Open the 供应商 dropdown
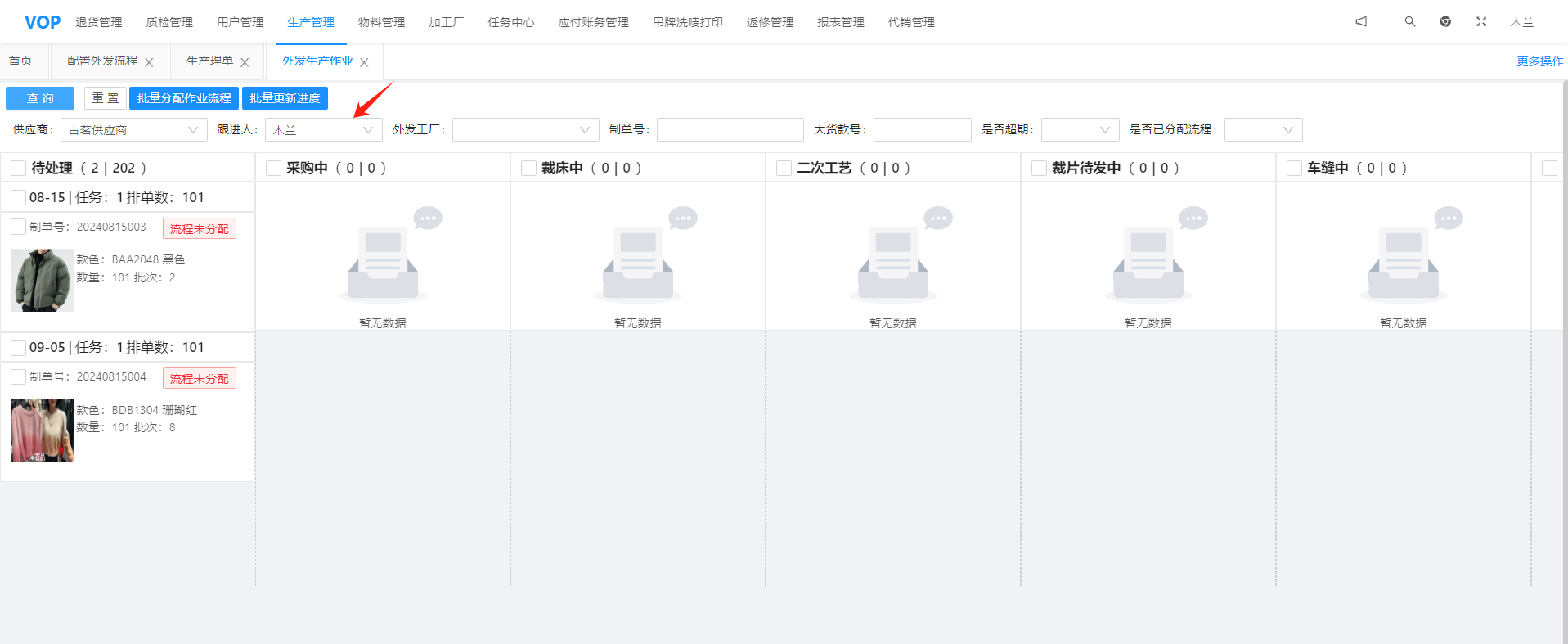The height and width of the screenshot is (644, 1568). click(x=133, y=130)
